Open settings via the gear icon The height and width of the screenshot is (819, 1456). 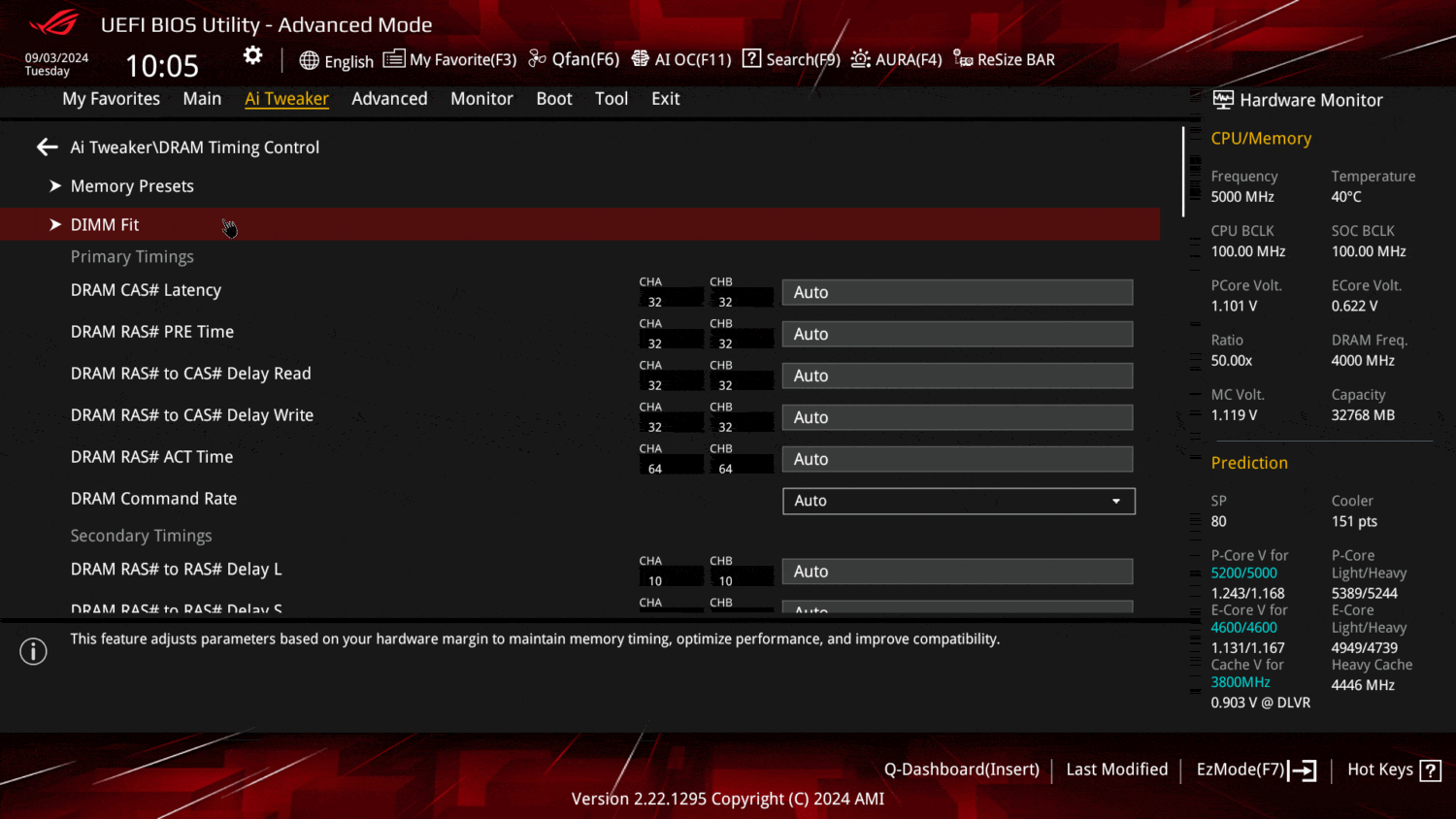click(252, 55)
